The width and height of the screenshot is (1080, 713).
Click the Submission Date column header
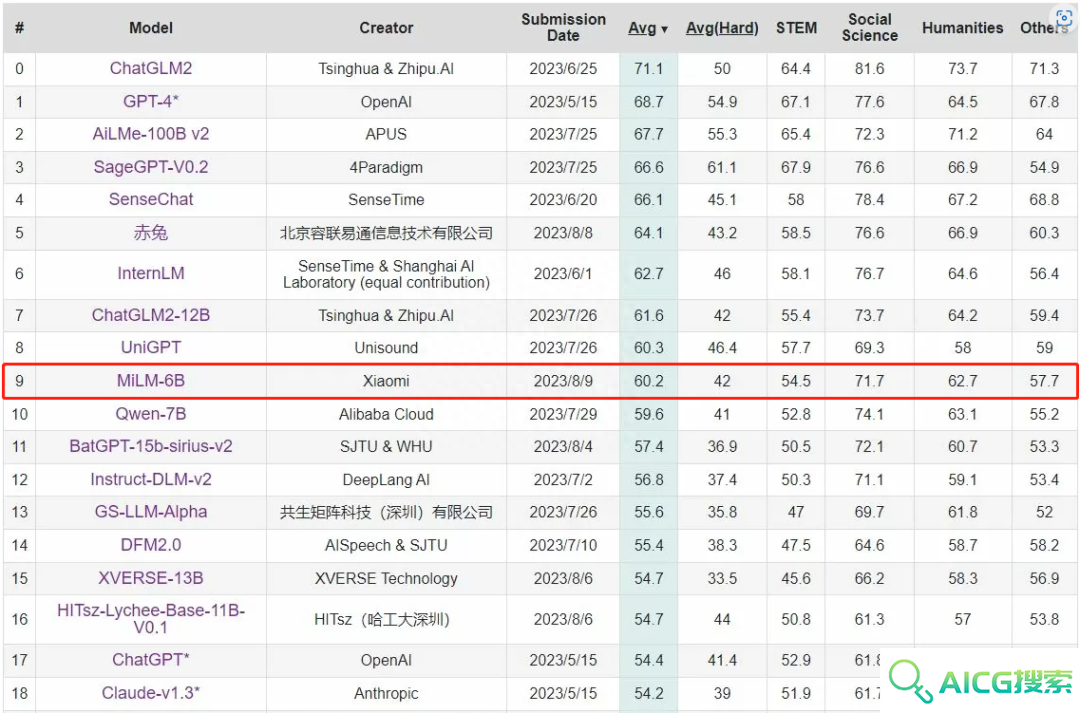pyautogui.click(x=563, y=28)
